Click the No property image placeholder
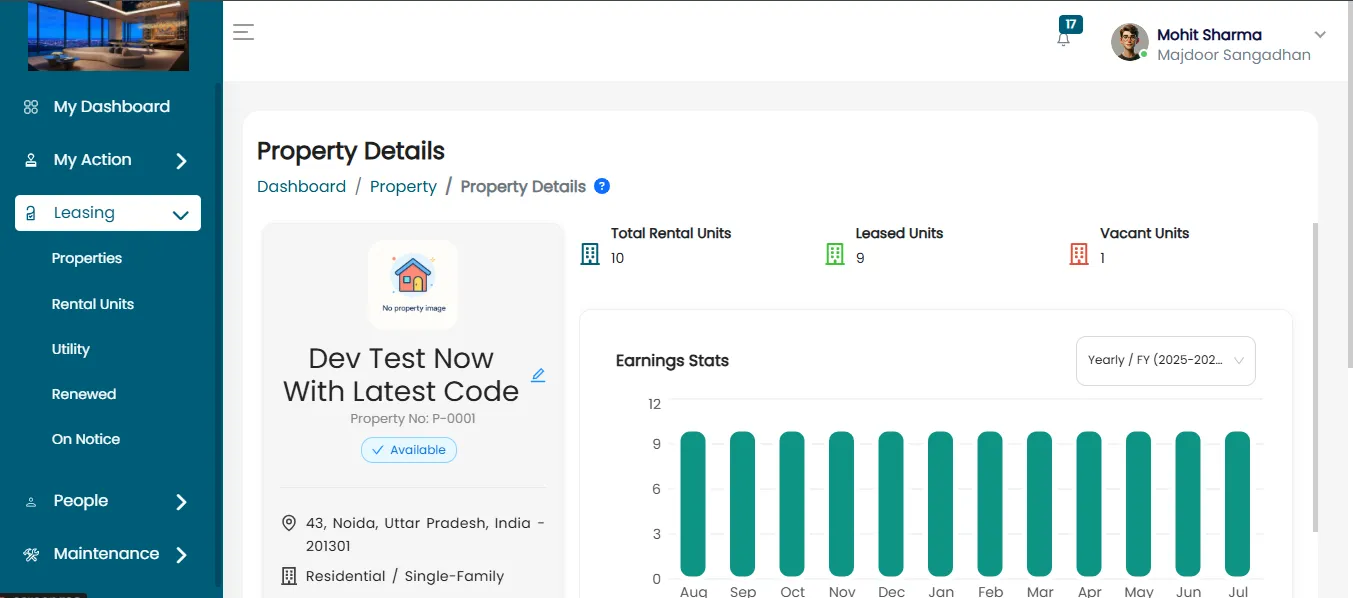Viewport: 1353px width, 598px height. (x=413, y=284)
